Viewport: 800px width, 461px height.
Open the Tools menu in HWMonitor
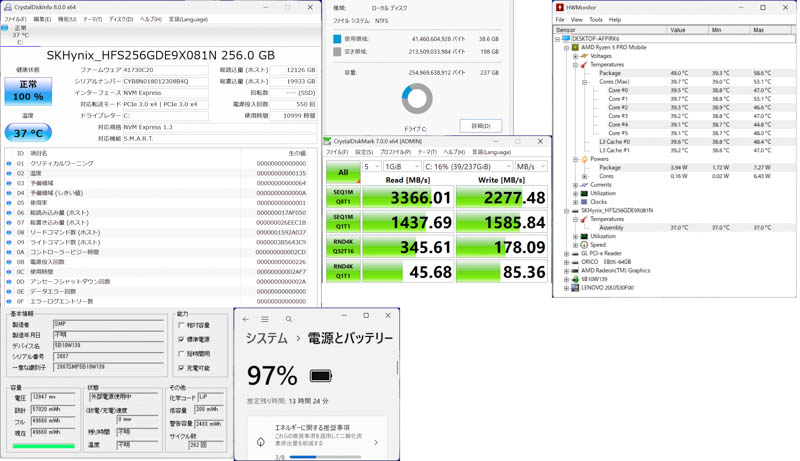pos(595,19)
